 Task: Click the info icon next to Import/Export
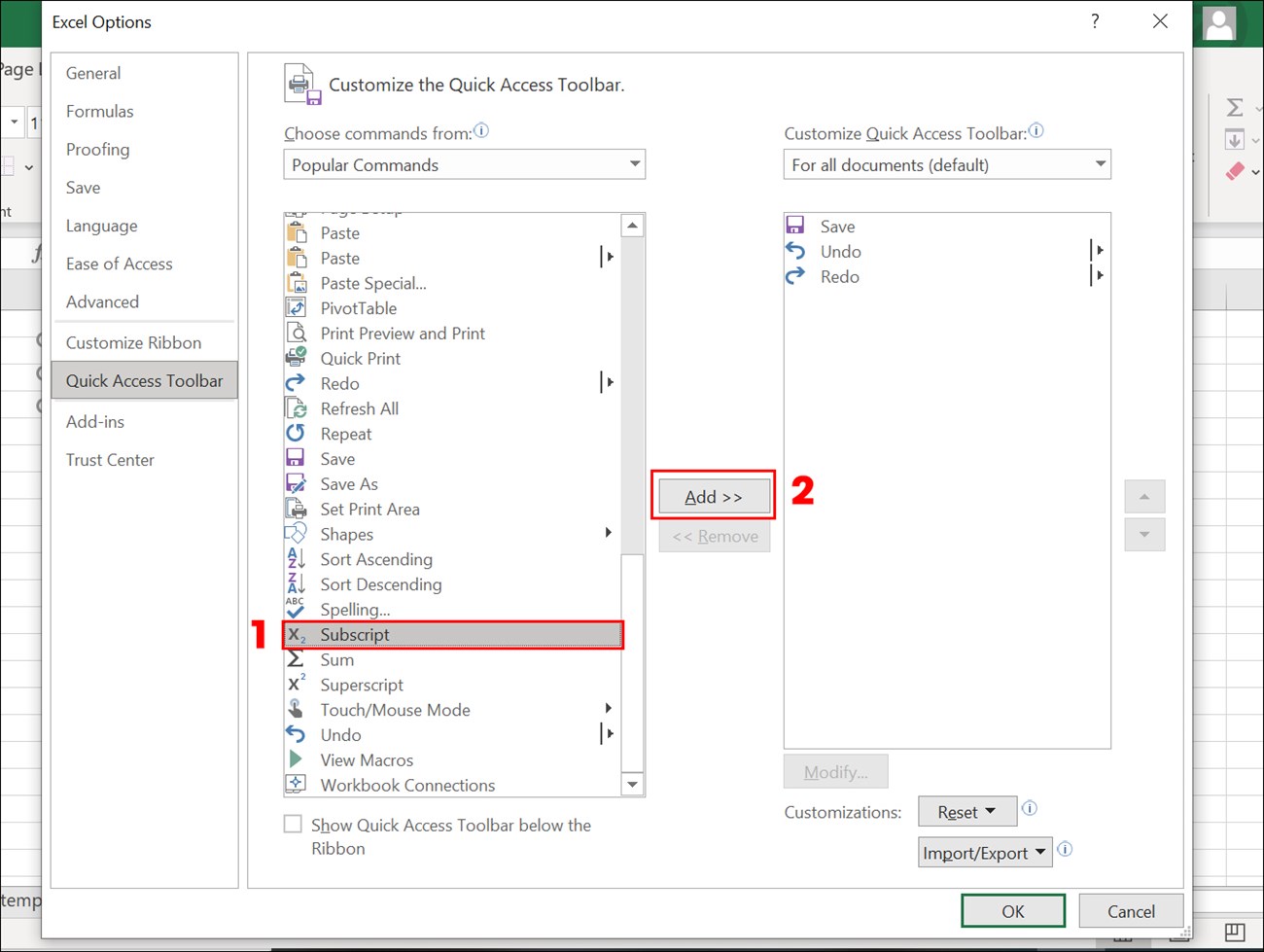1065,849
